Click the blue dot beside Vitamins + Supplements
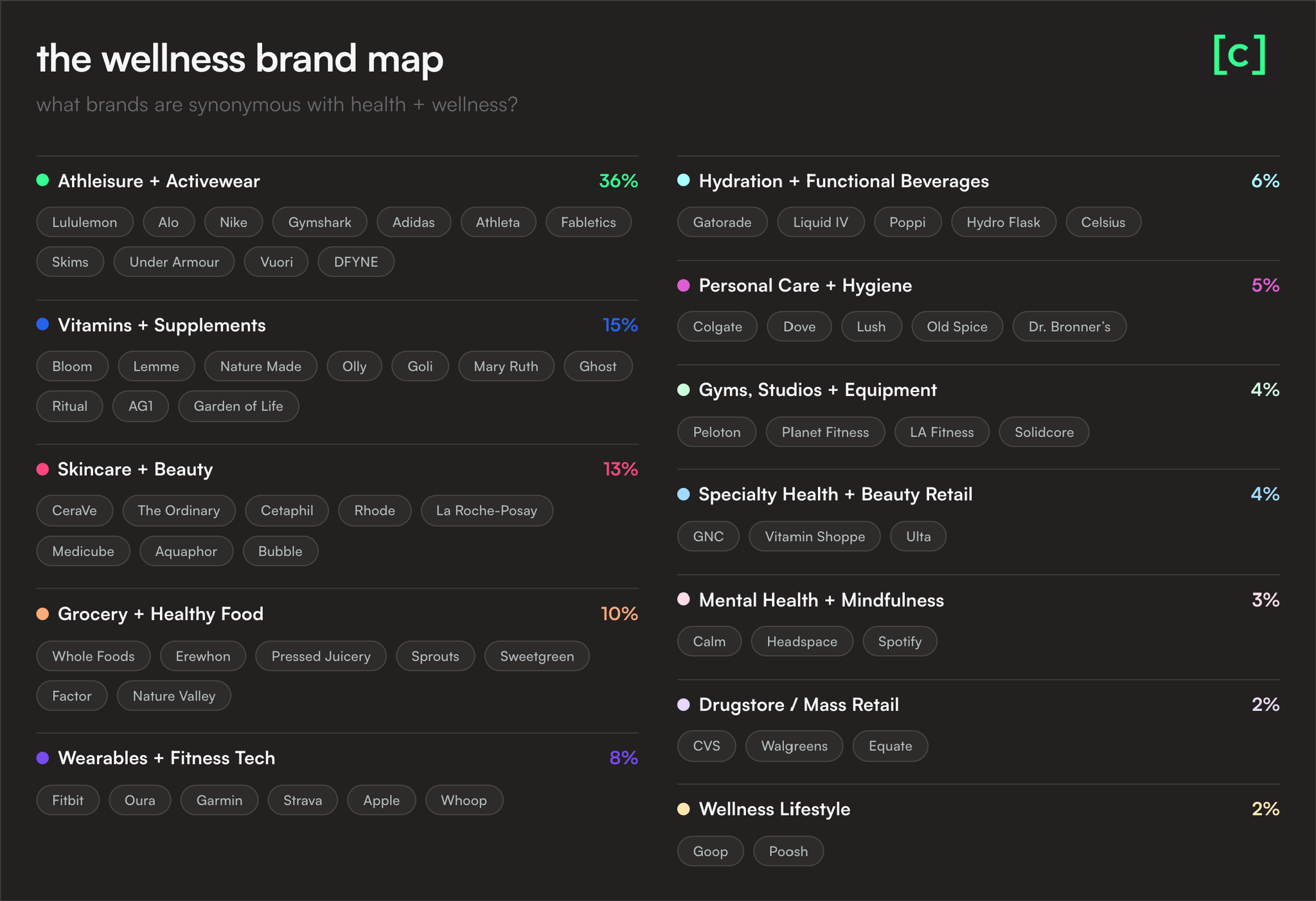 point(42,325)
